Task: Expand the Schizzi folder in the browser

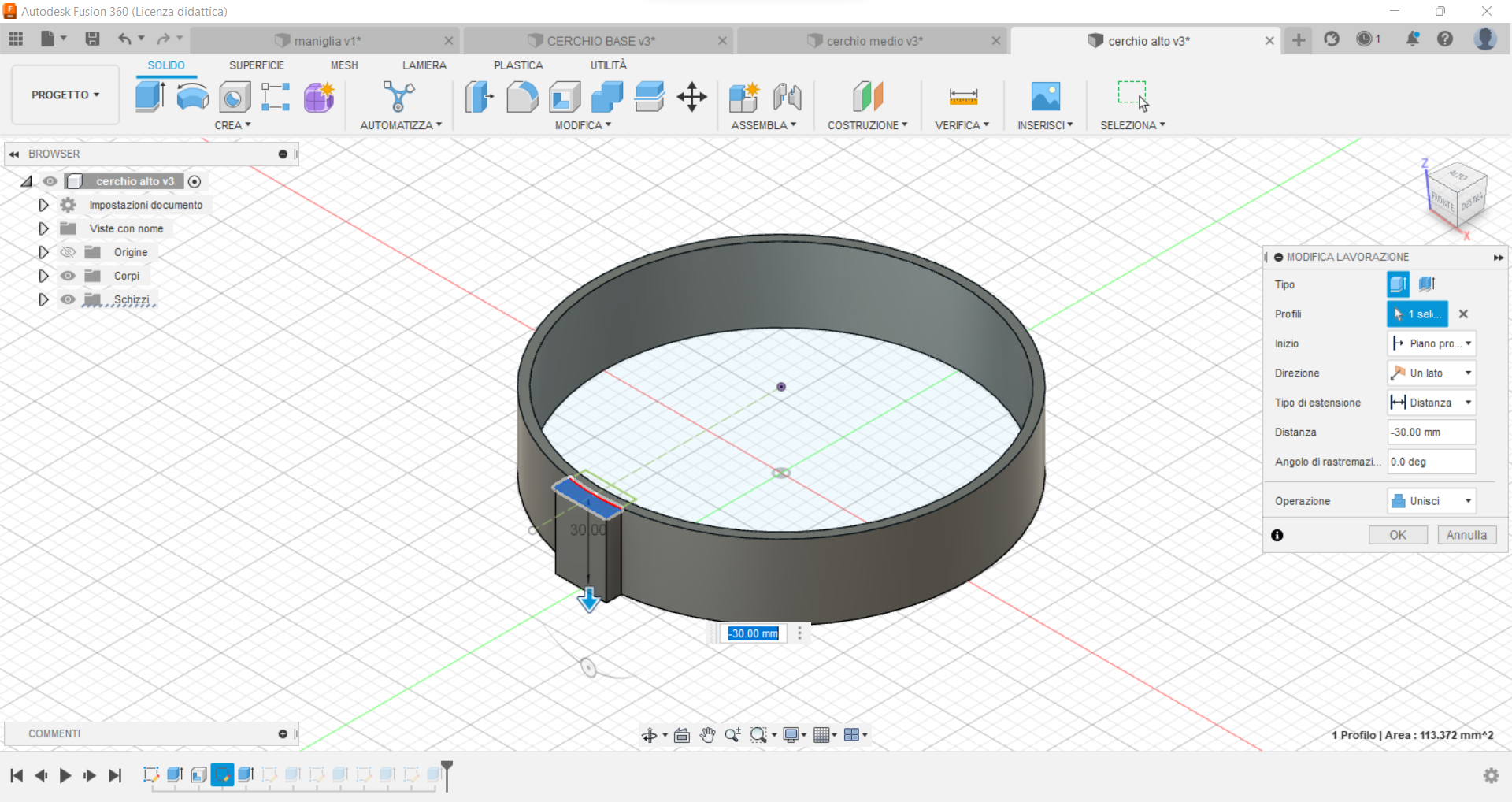Action: click(x=43, y=299)
